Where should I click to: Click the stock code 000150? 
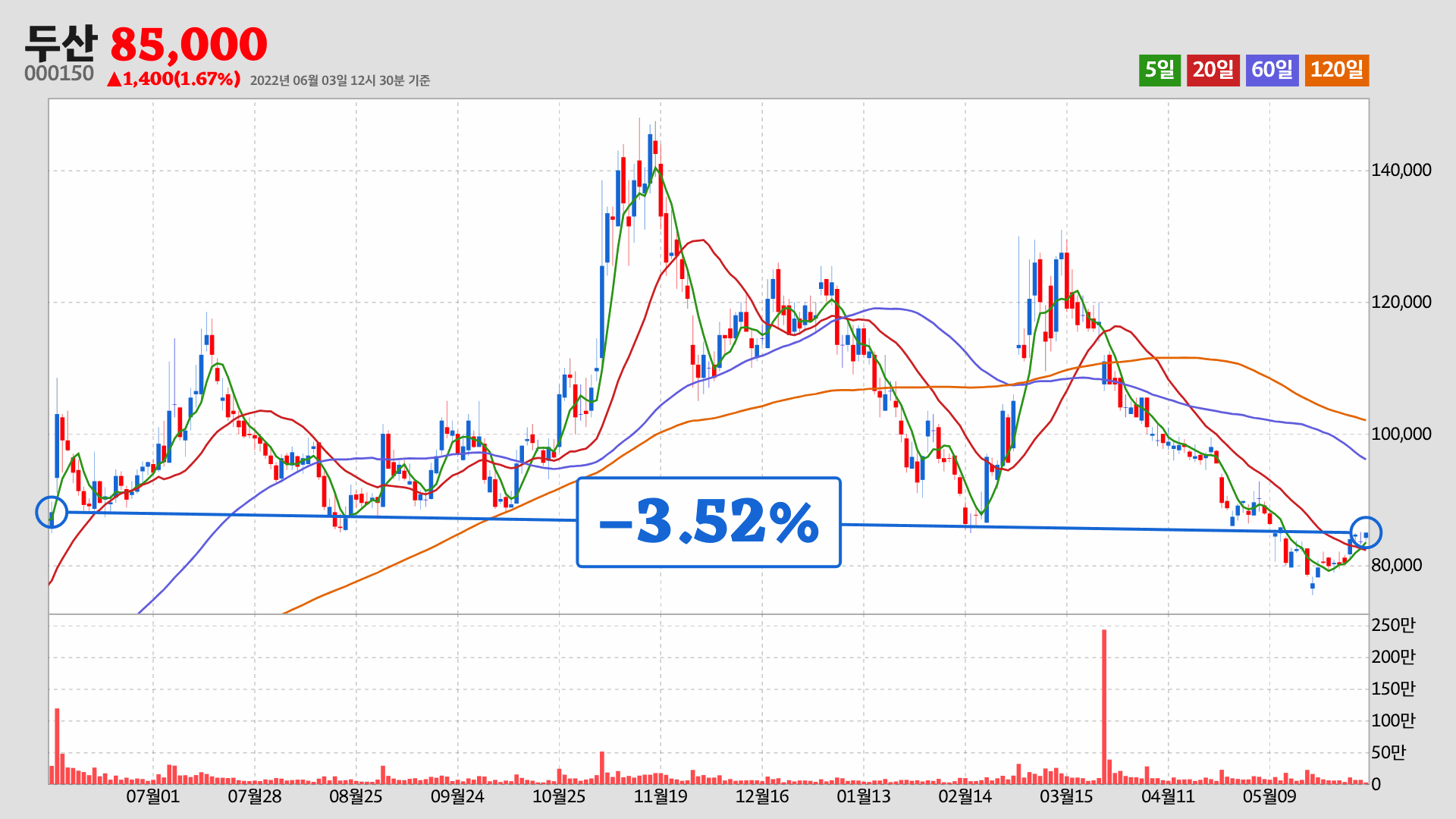(59, 74)
